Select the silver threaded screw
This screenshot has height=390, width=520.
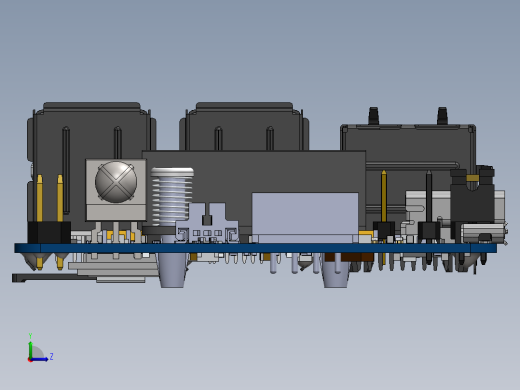[x=172, y=197]
